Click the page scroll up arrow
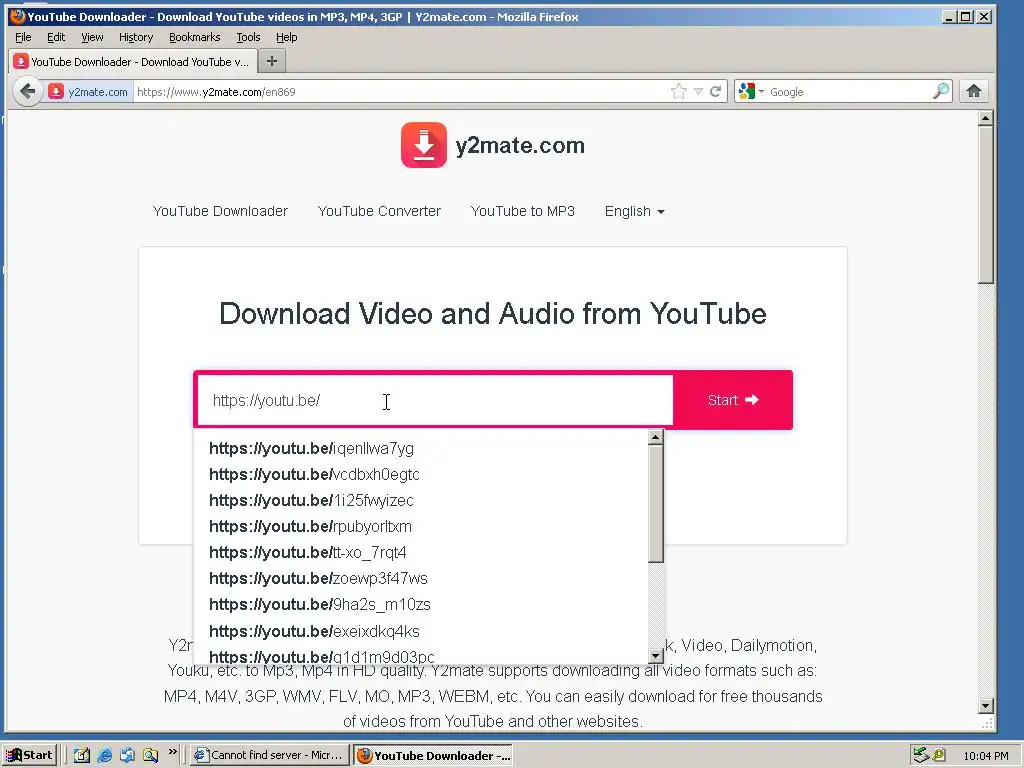This screenshot has height=768, width=1024. pos(985,118)
